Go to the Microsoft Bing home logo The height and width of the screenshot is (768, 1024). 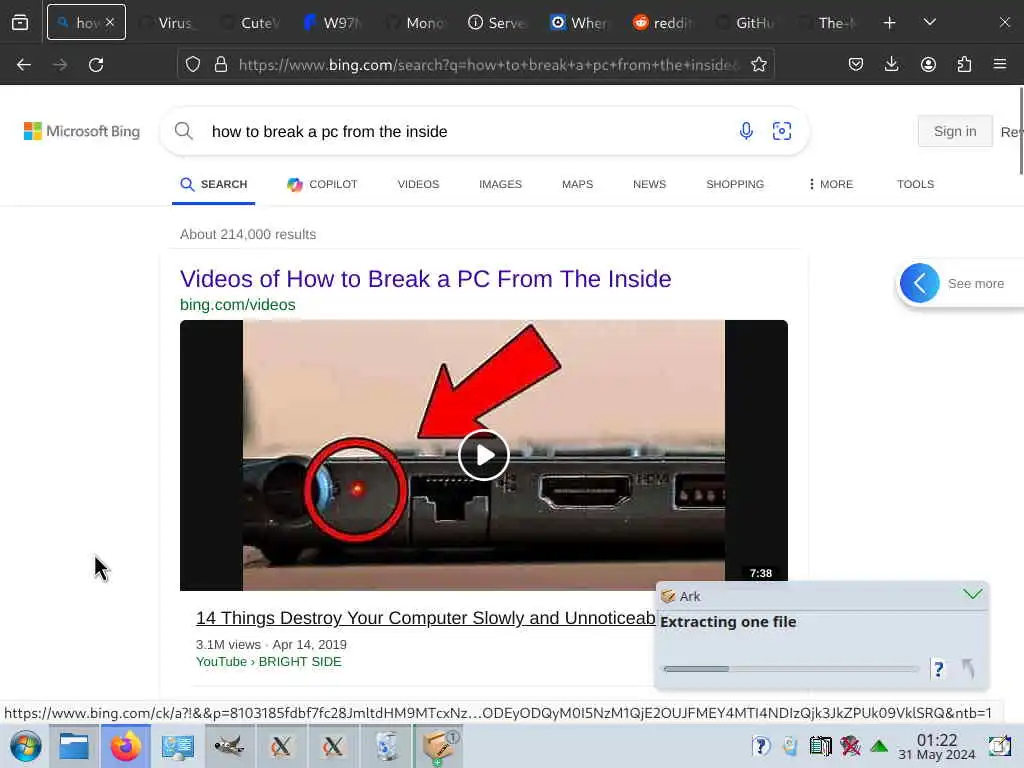[x=82, y=131]
